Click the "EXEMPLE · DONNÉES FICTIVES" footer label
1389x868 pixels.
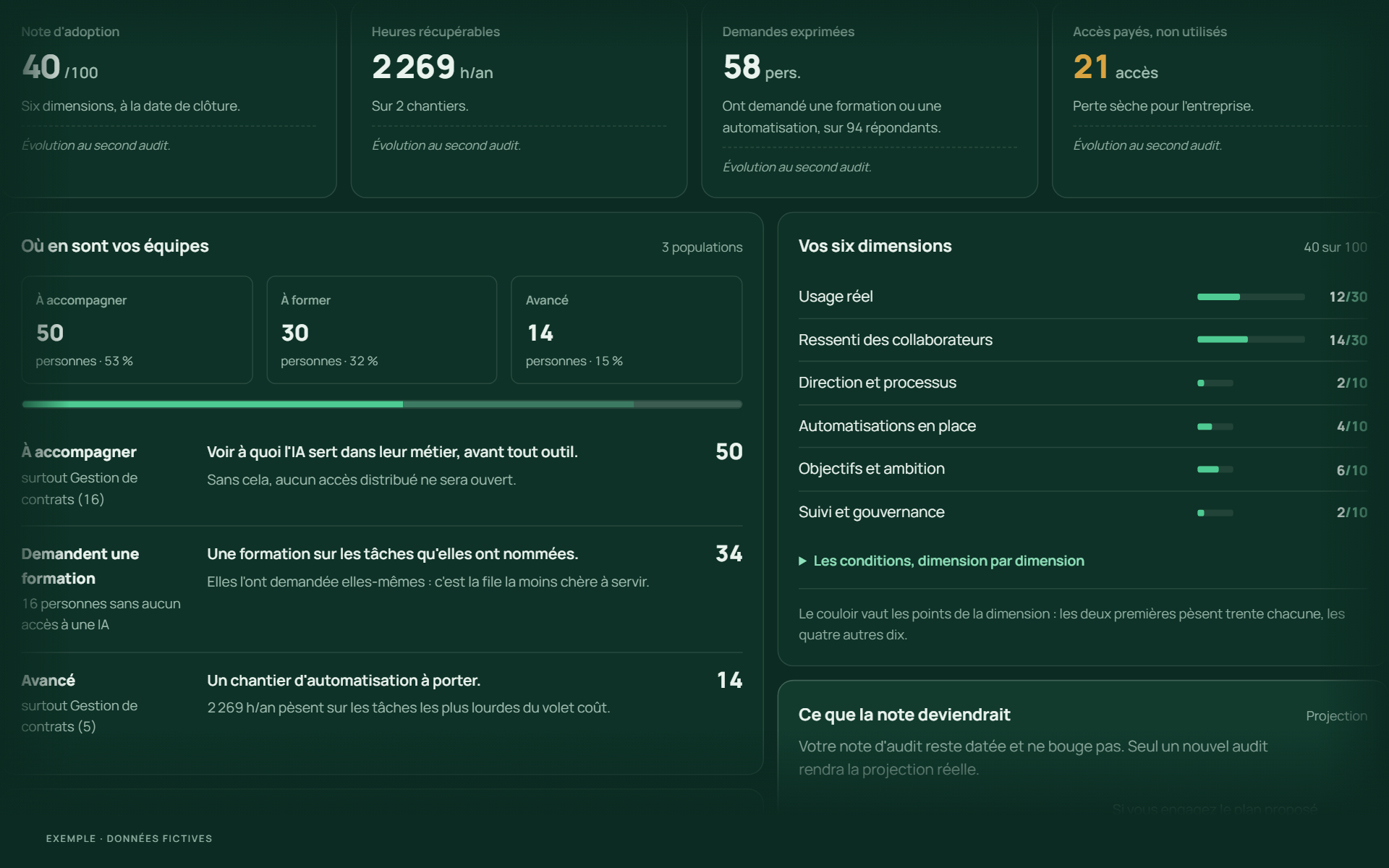point(129,838)
